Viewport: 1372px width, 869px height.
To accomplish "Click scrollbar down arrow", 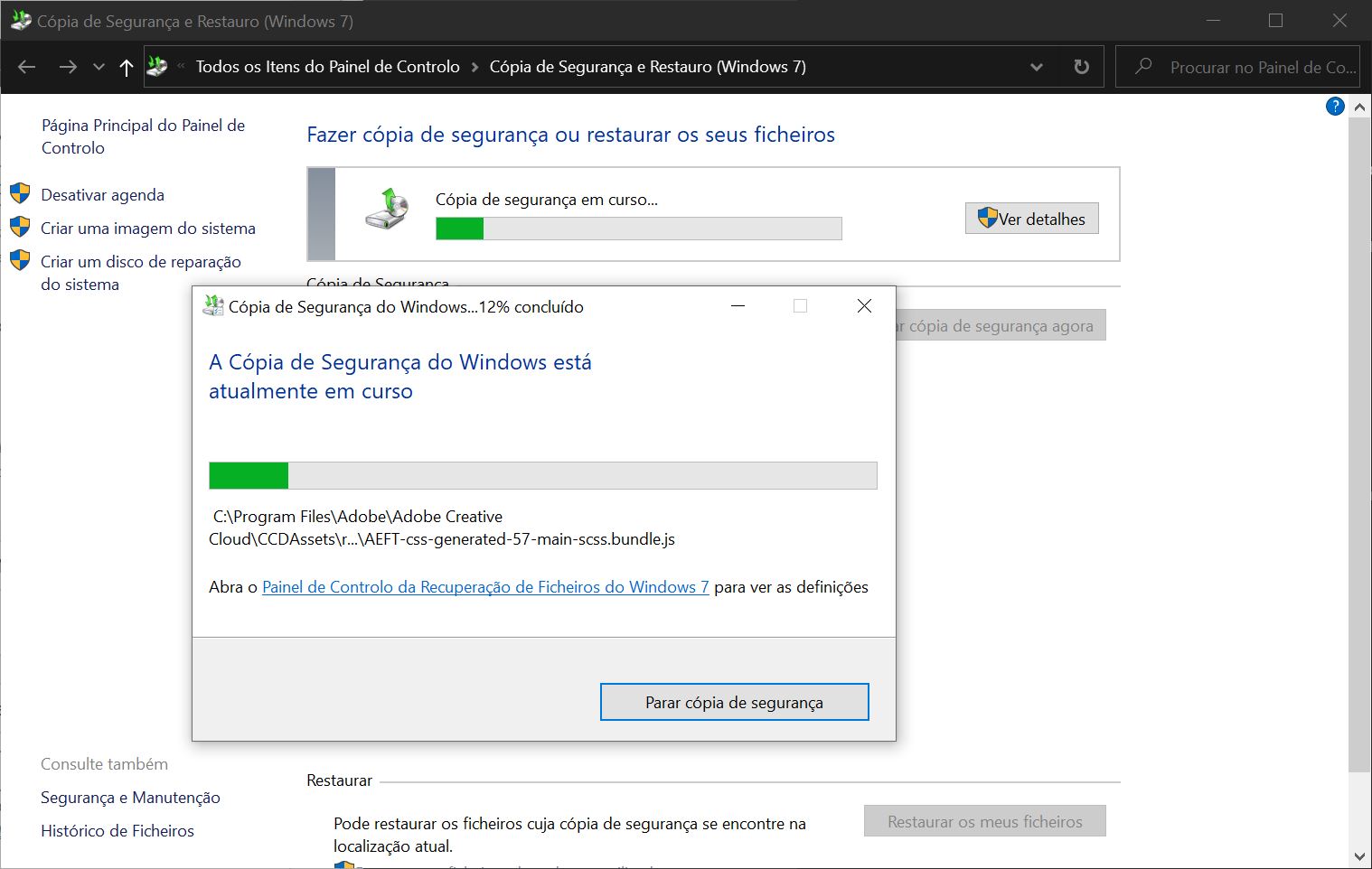I will coord(1359,855).
